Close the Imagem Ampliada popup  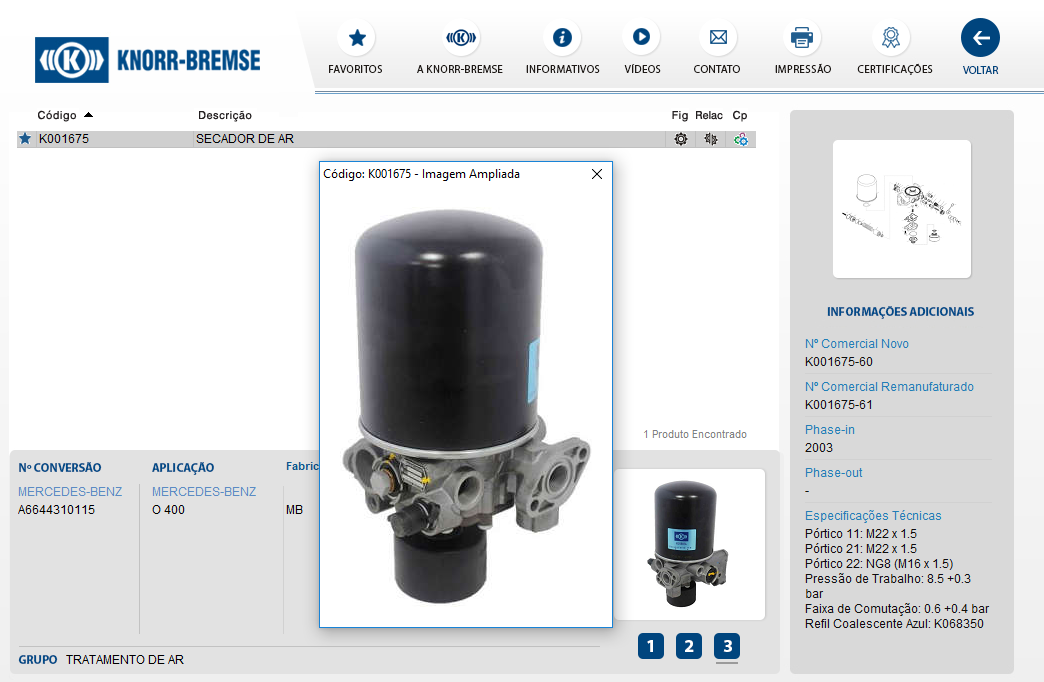pos(597,174)
